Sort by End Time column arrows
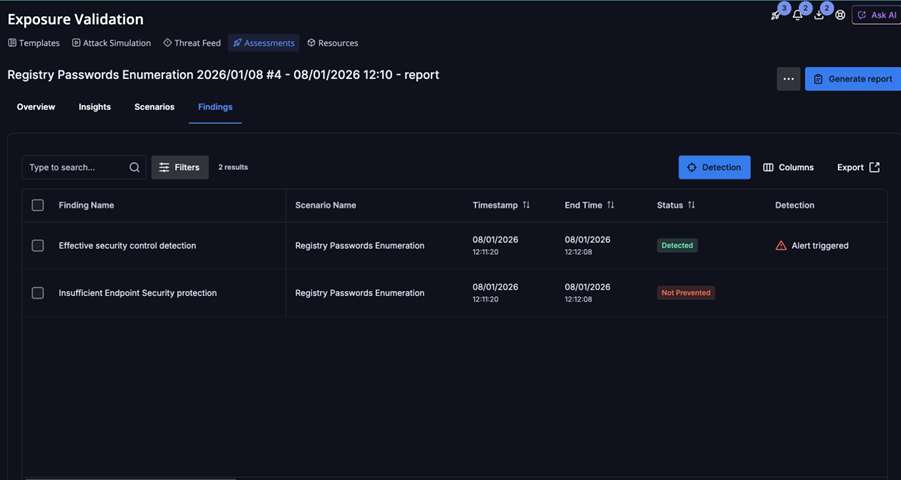 coord(610,205)
